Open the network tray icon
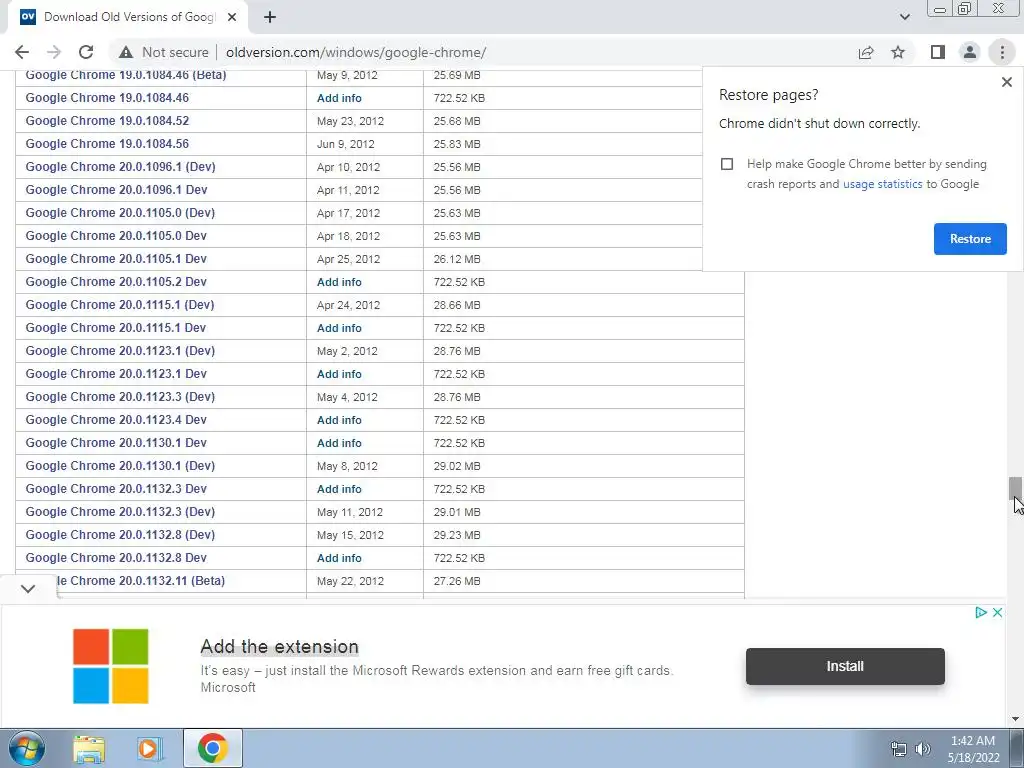Image resolution: width=1024 pixels, height=768 pixels. pyautogui.click(x=899, y=749)
